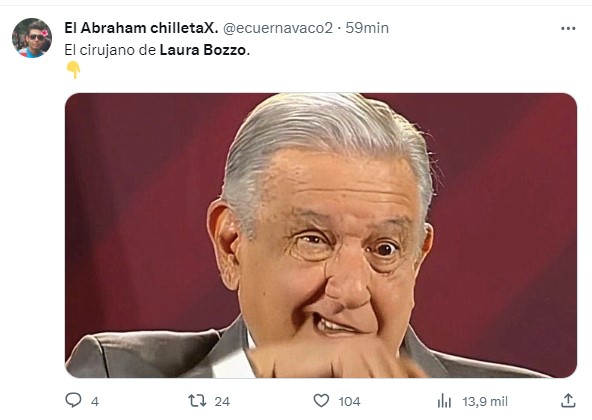Open the view analytics bar chart icon

[x=444, y=401]
